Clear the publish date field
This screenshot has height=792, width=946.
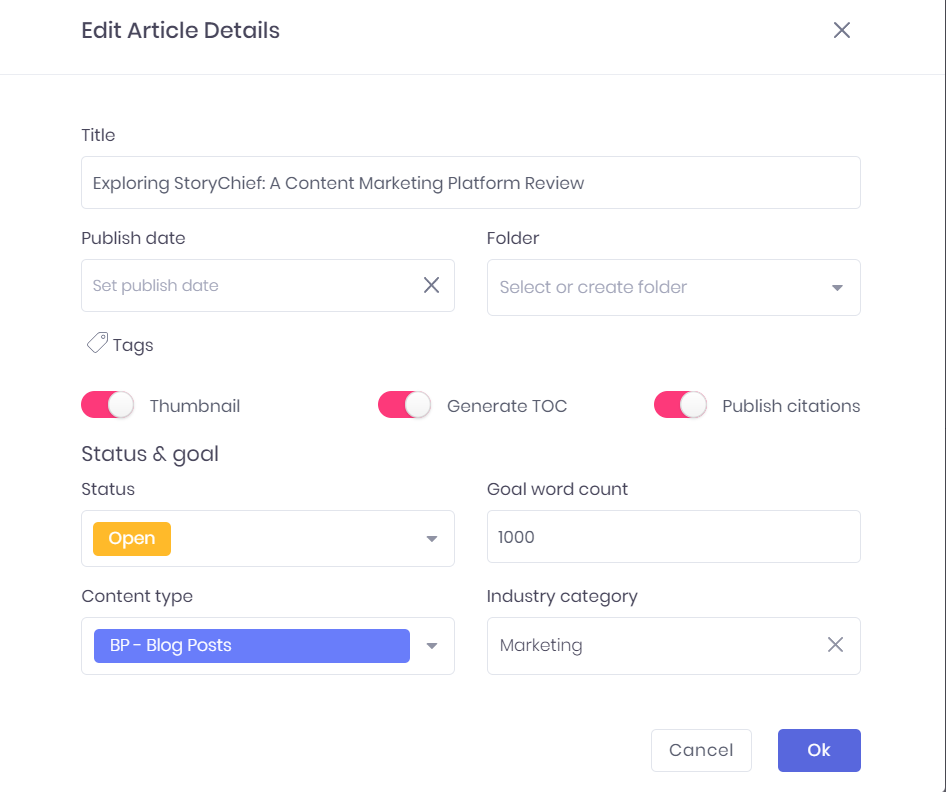click(431, 285)
